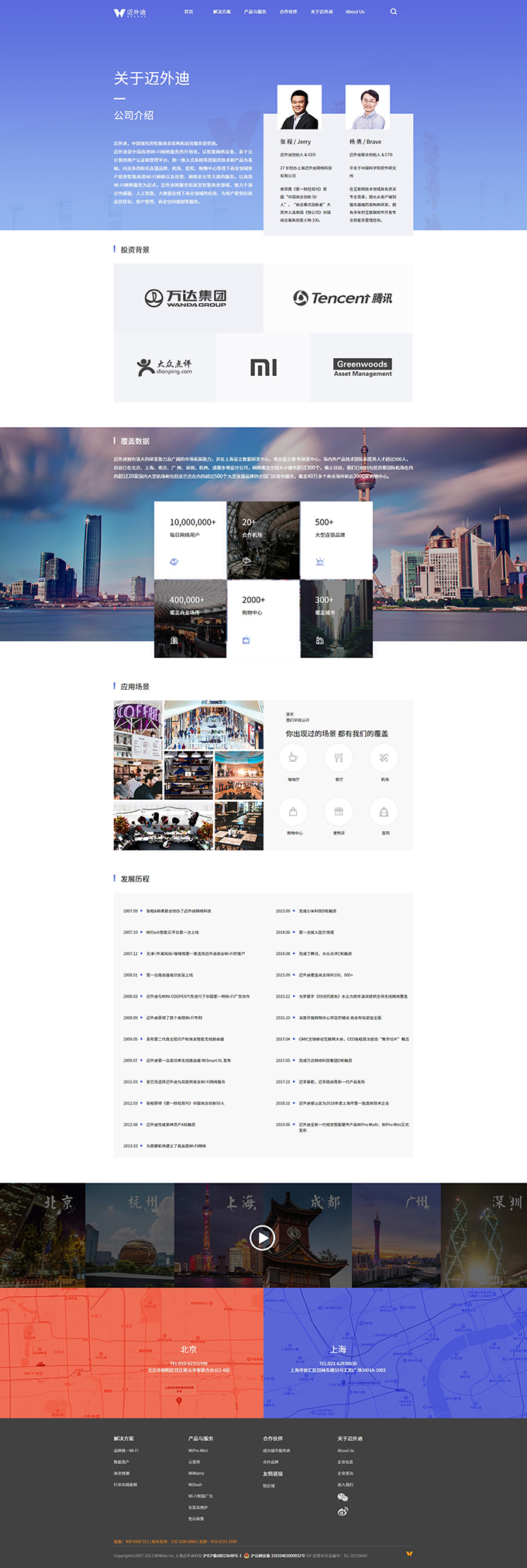527x1568 pixels.
Task: Click the 沪公网安备 filing link with the police badge
Action: click(274, 1555)
